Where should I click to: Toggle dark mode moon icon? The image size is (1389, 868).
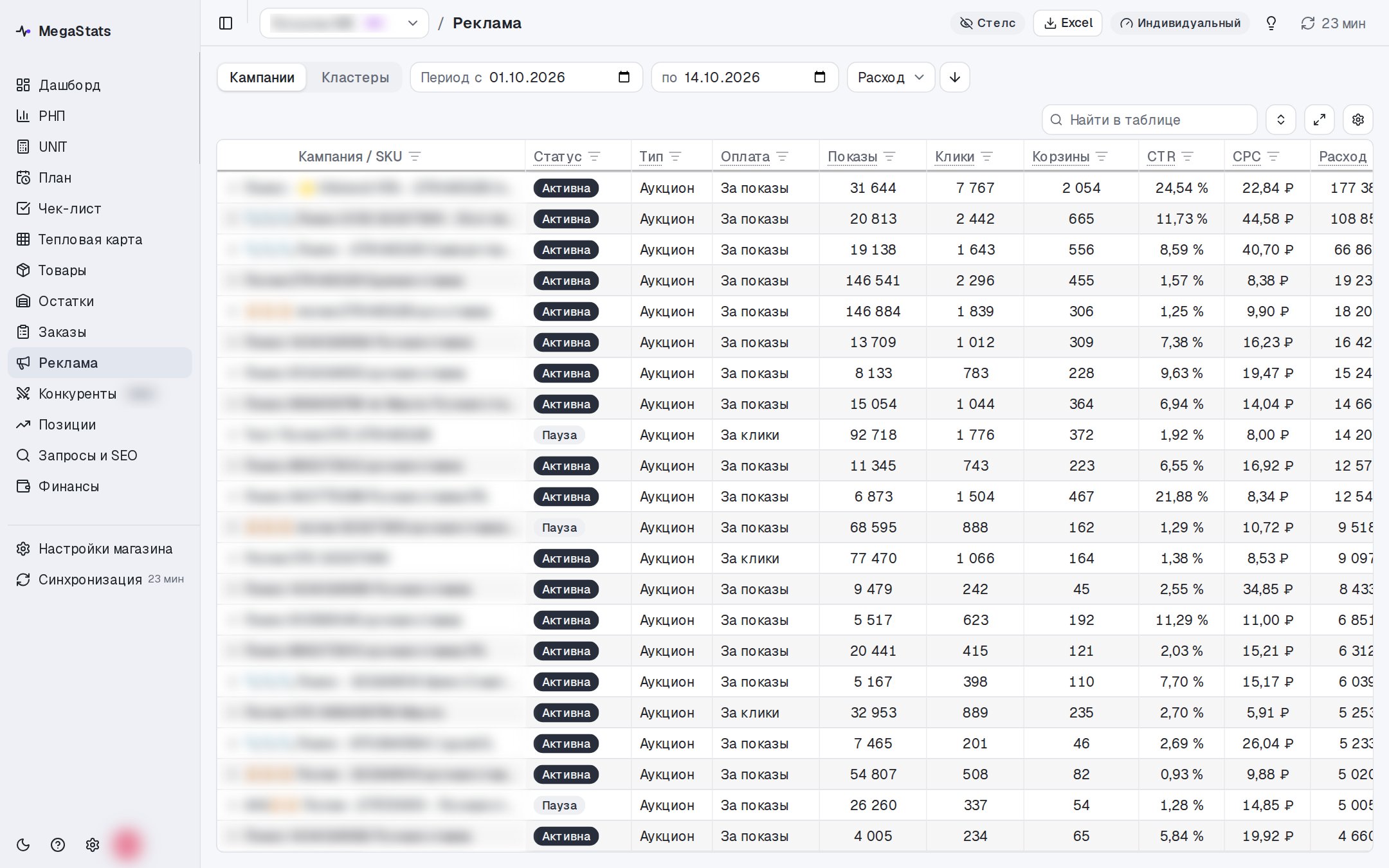click(23, 845)
